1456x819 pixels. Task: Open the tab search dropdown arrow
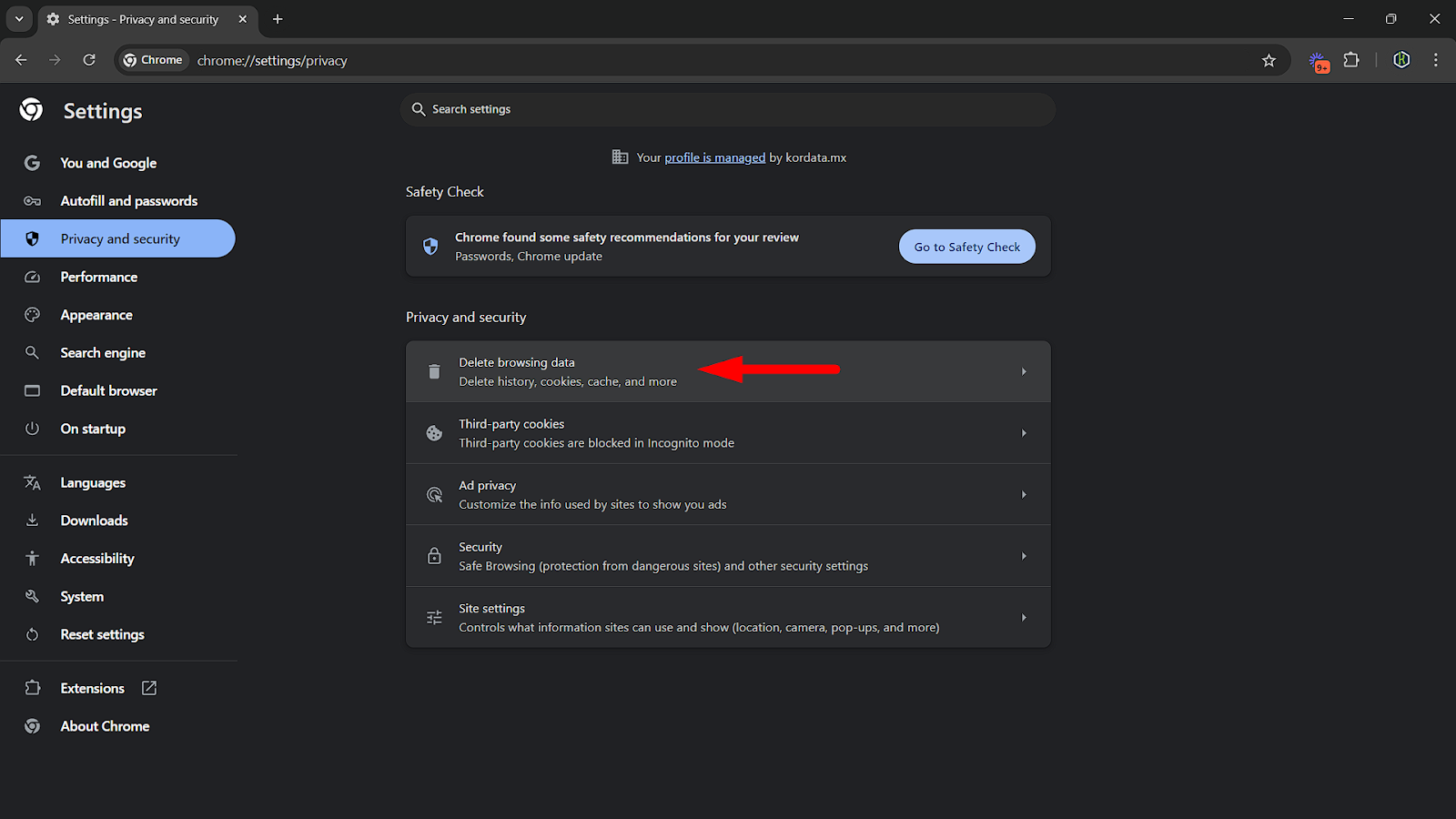click(x=19, y=19)
